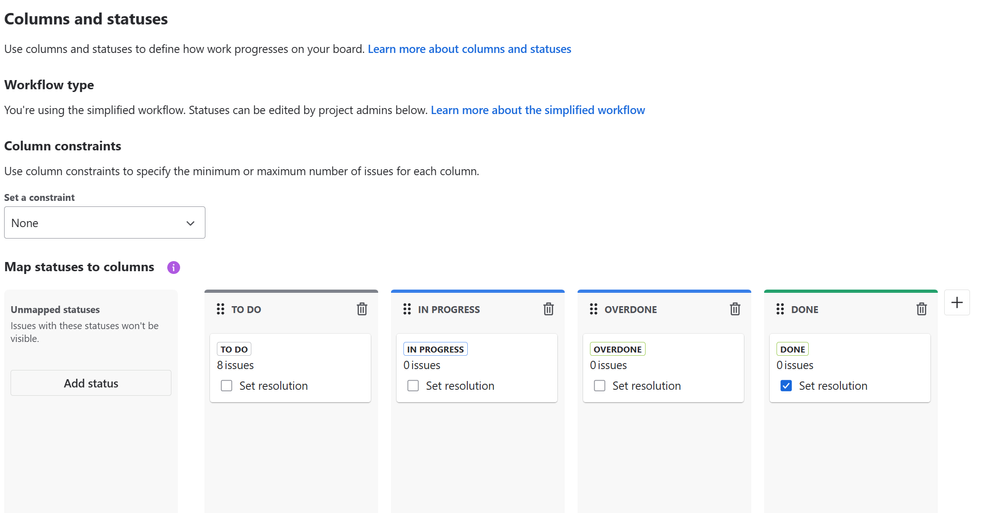The width and height of the screenshot is (998, 513).
Task: Click trash icon on OVERDONE column
Action: 735,309
